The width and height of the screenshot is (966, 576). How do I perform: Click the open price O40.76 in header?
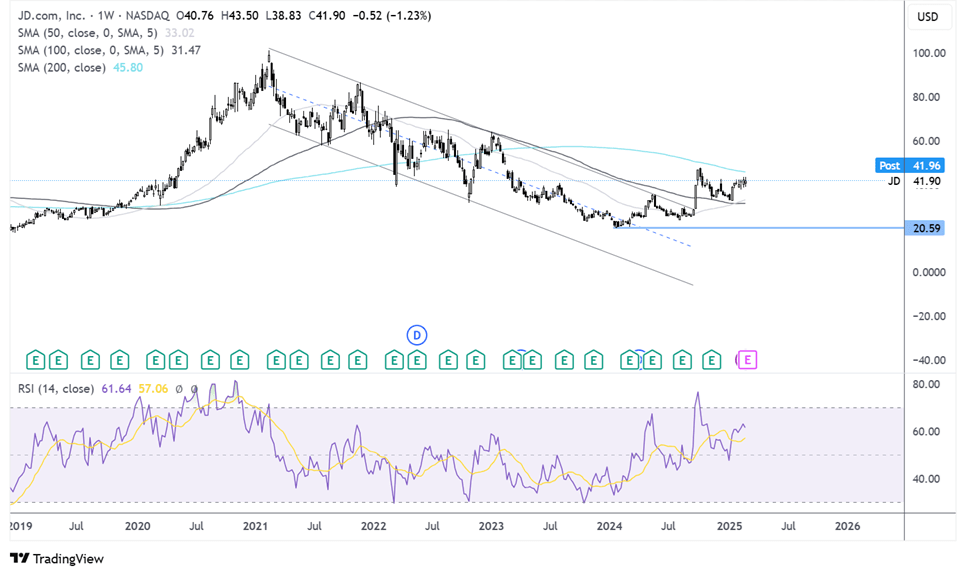[x=195, y=15]
